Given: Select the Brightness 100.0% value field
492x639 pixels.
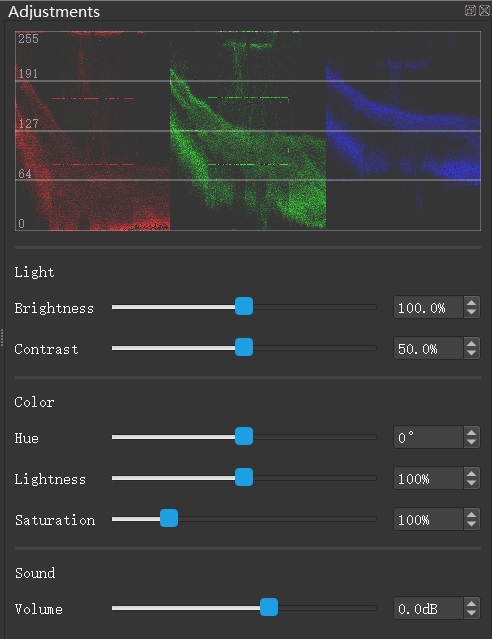Looking at the screenshot, I should click(x=428, y=307).
